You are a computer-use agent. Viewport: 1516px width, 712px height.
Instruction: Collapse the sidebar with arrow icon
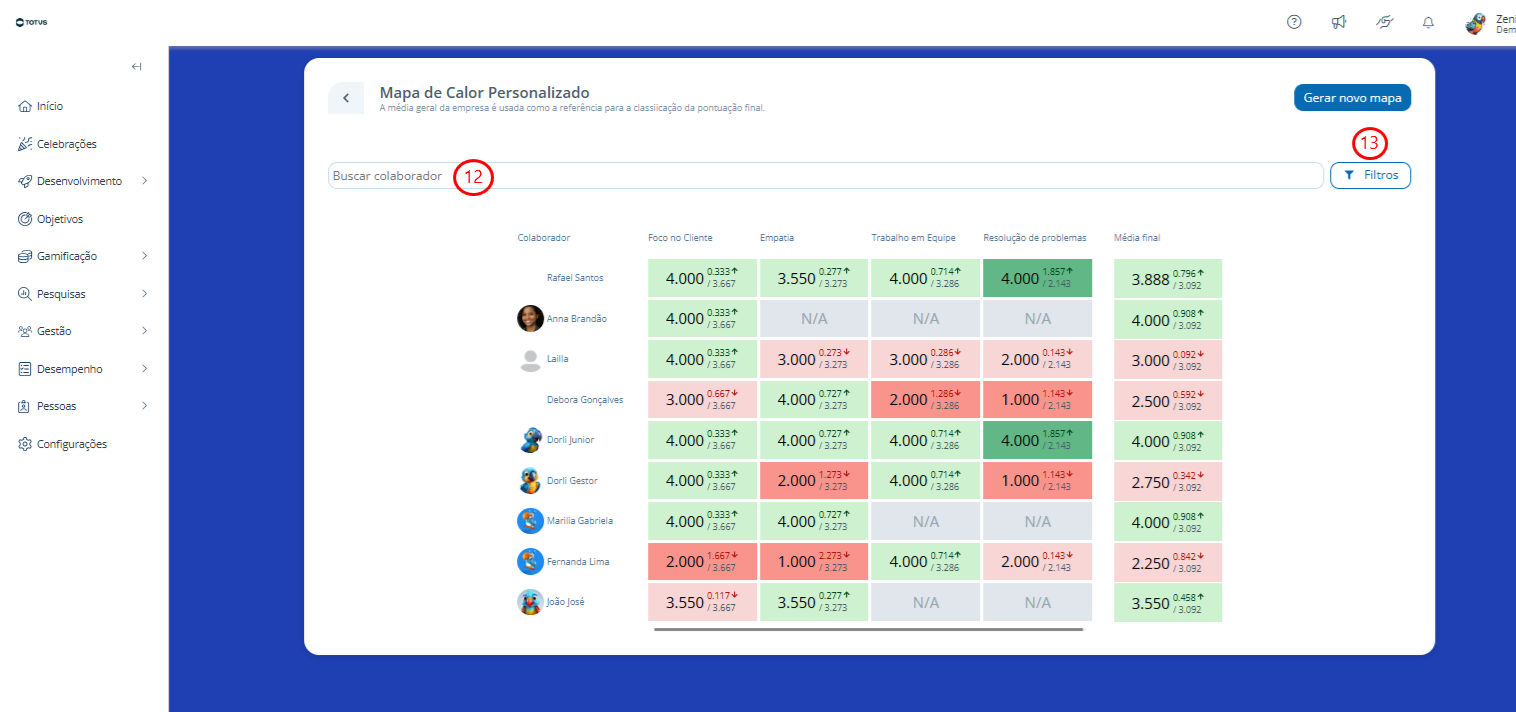pyautogui.click(x=137, y=67)
